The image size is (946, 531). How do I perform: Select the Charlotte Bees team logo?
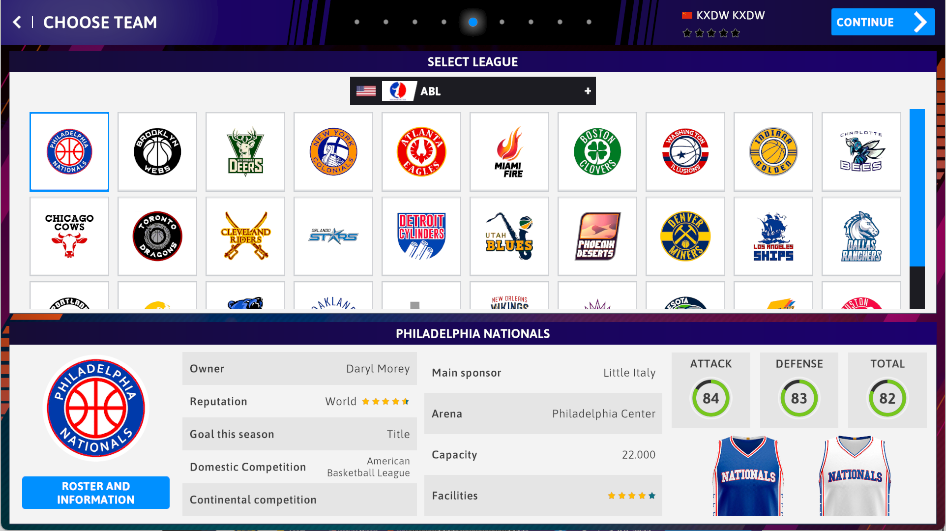click(x=861, y=151)
